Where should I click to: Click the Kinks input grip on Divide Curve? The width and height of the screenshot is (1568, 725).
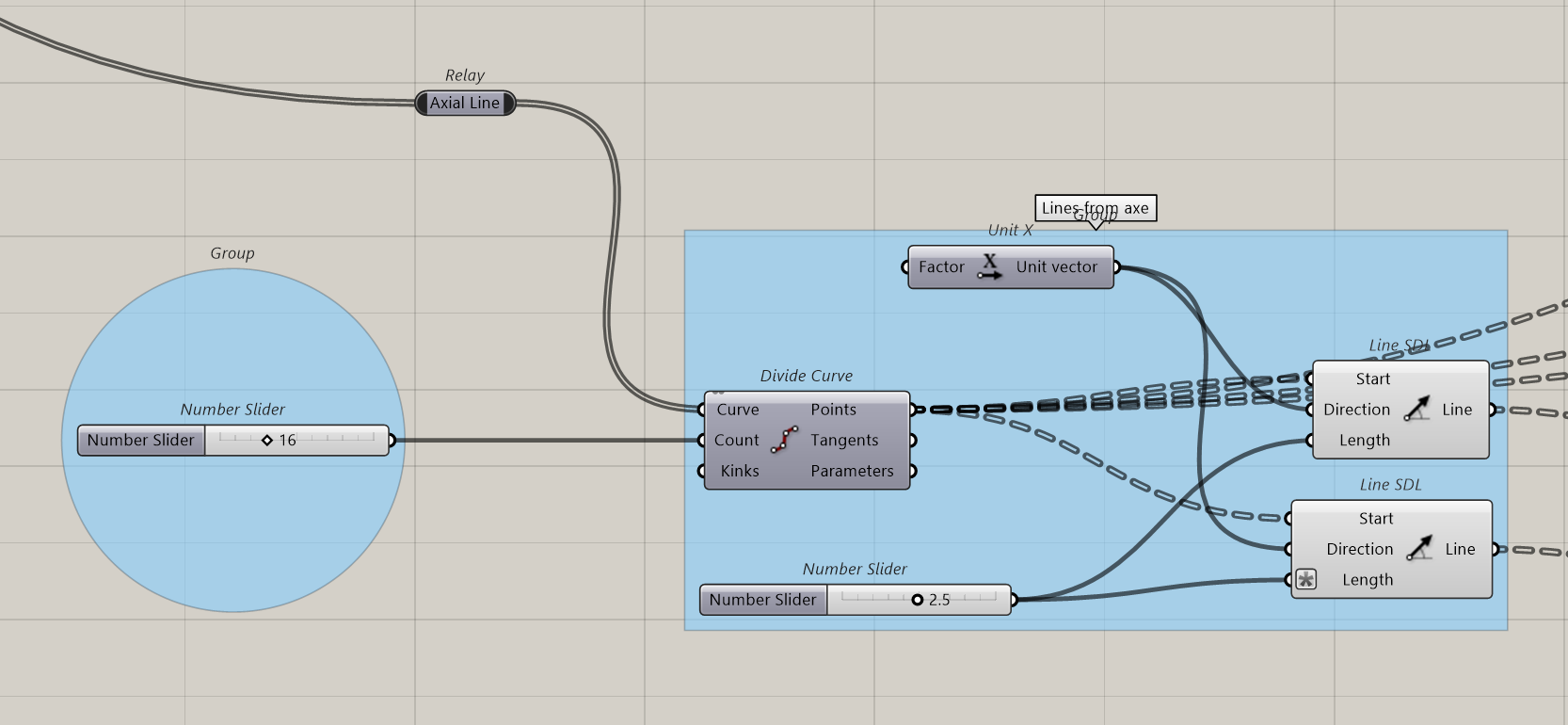702,471
